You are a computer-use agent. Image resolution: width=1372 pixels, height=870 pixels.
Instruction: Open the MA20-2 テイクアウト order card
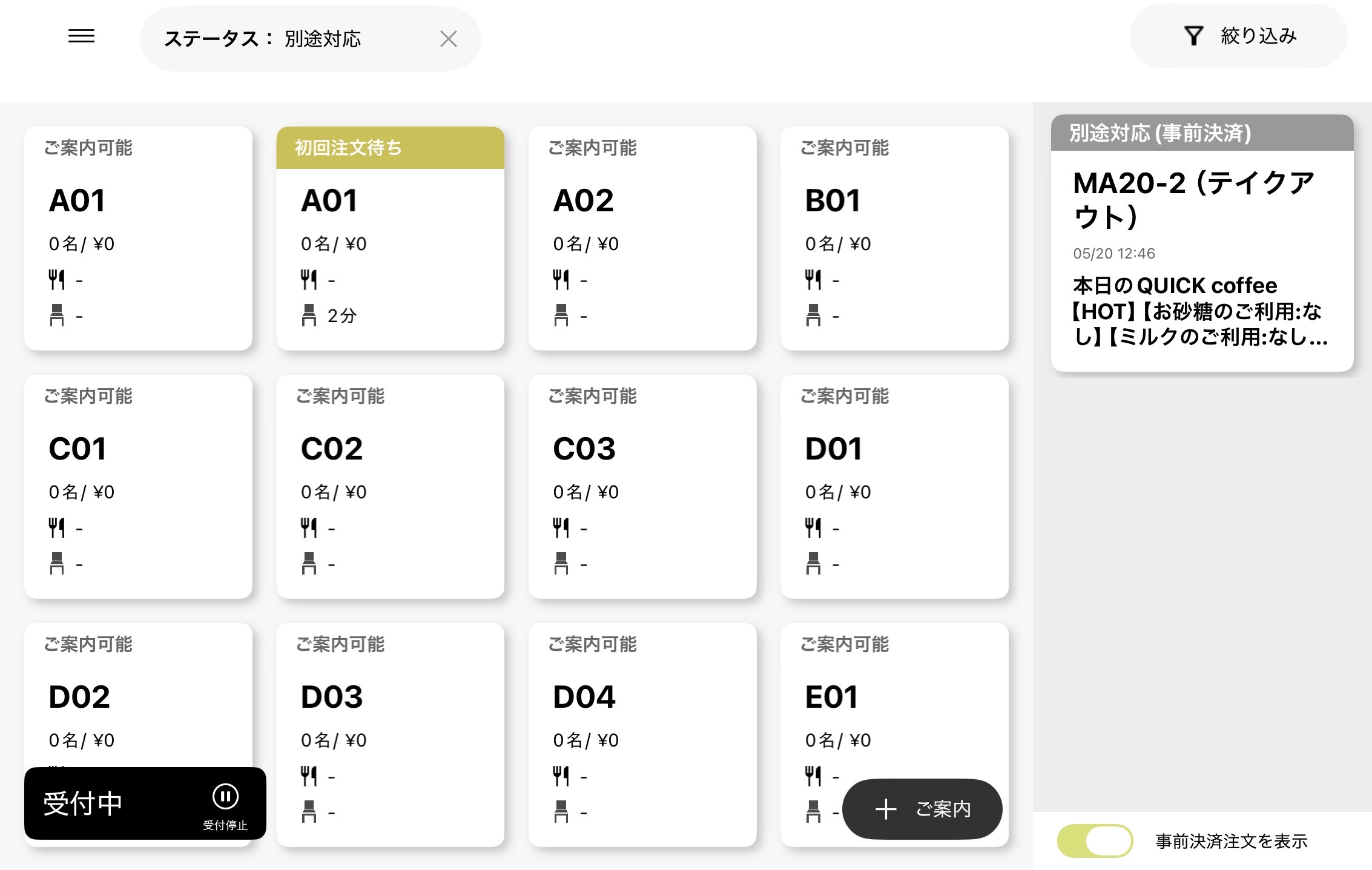1202,243
